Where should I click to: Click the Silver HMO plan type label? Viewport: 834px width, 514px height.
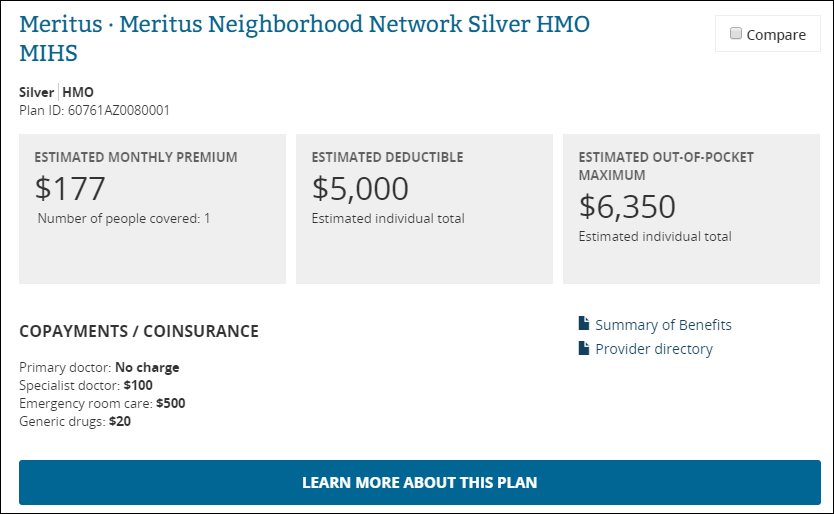point(56,92)
